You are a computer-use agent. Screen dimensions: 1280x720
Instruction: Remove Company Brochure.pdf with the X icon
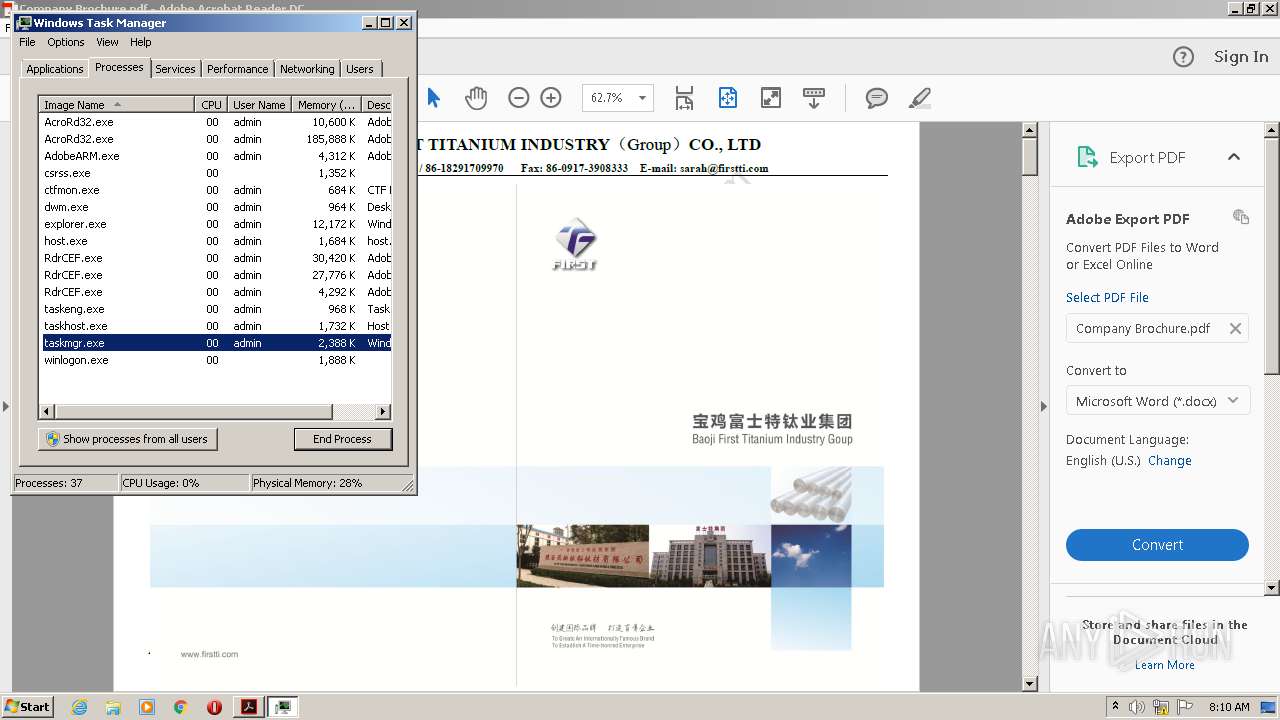click(x=1235, y=328)
